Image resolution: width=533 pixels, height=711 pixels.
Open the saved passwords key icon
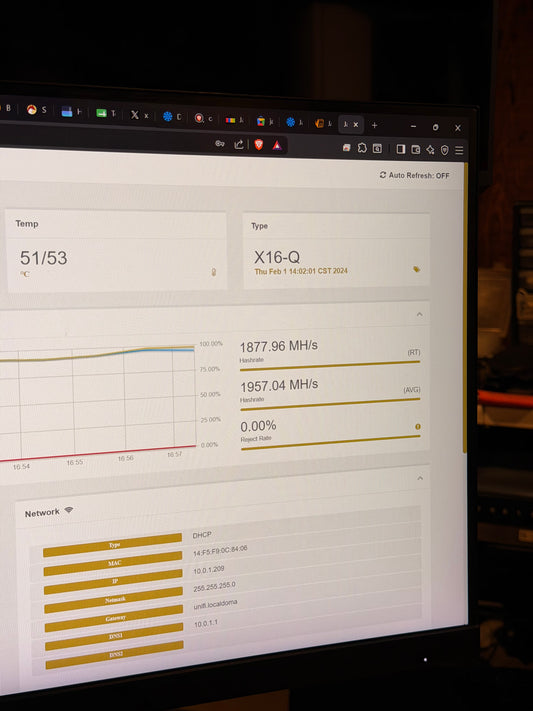click(220, 144)
